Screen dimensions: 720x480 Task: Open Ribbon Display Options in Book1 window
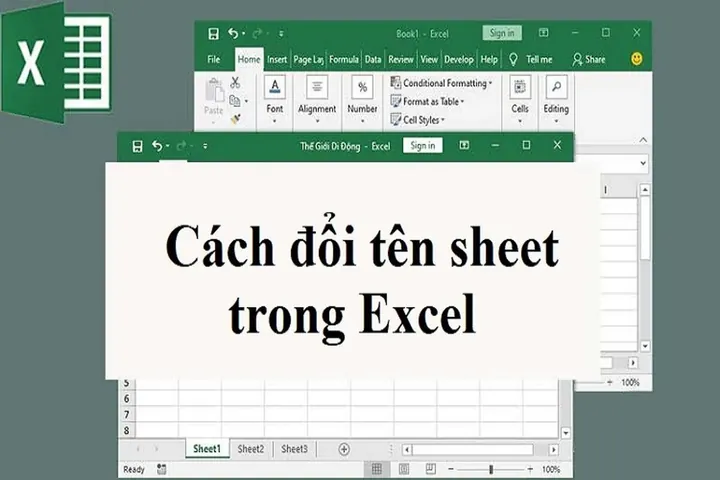pos(543,33)
